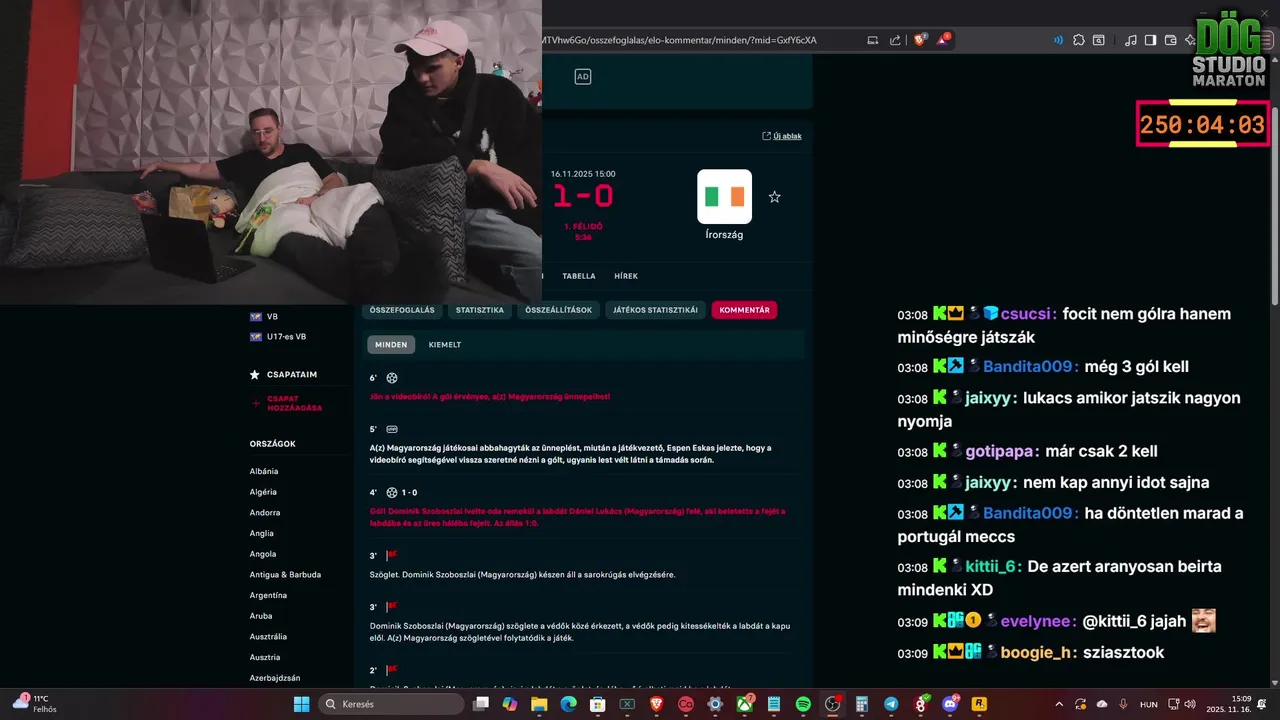1280x720 pixels.
Task: Open Rockstar Games Launcher from taskbar
Action: (979, 704)
